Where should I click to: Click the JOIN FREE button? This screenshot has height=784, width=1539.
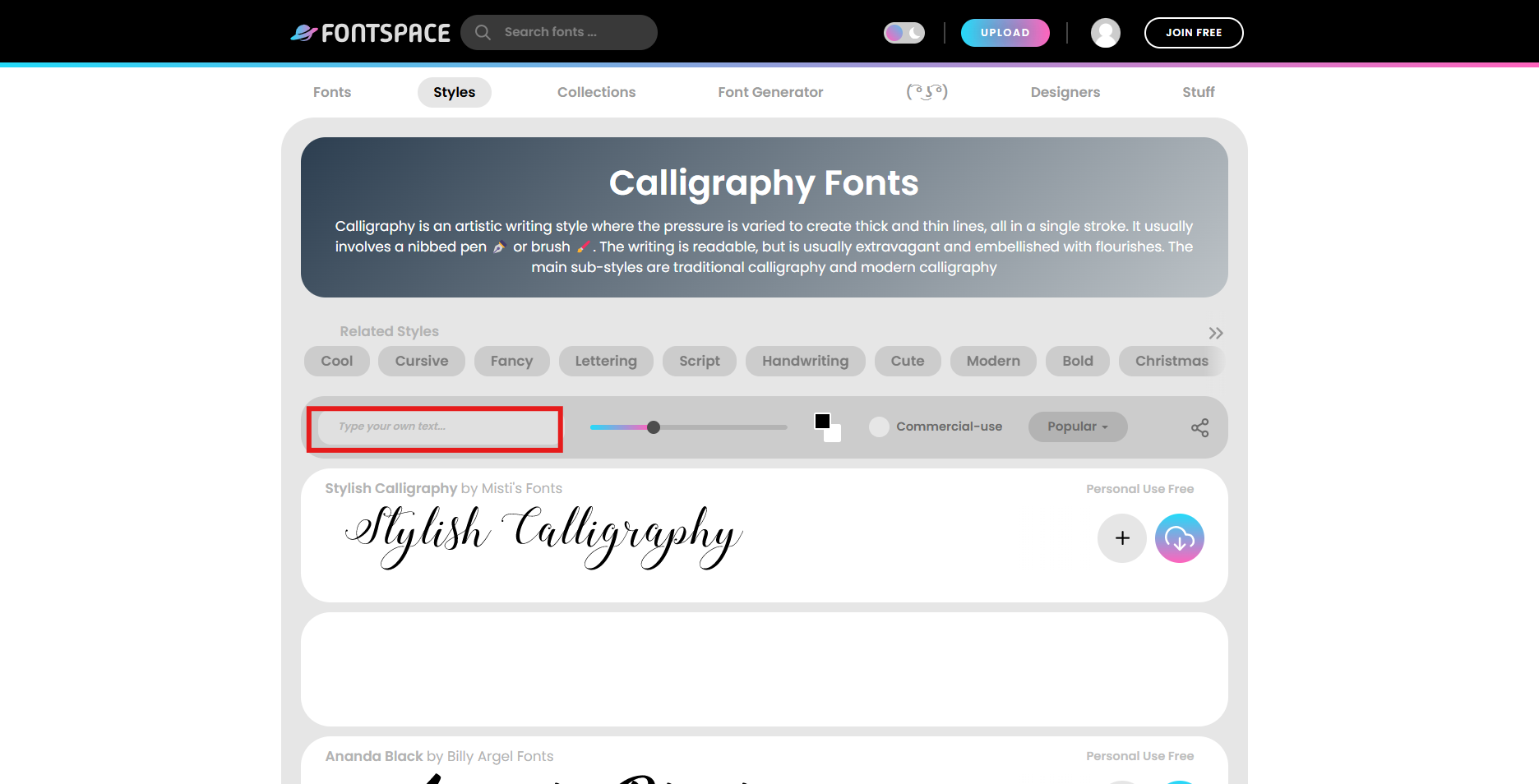point(1194,33)
